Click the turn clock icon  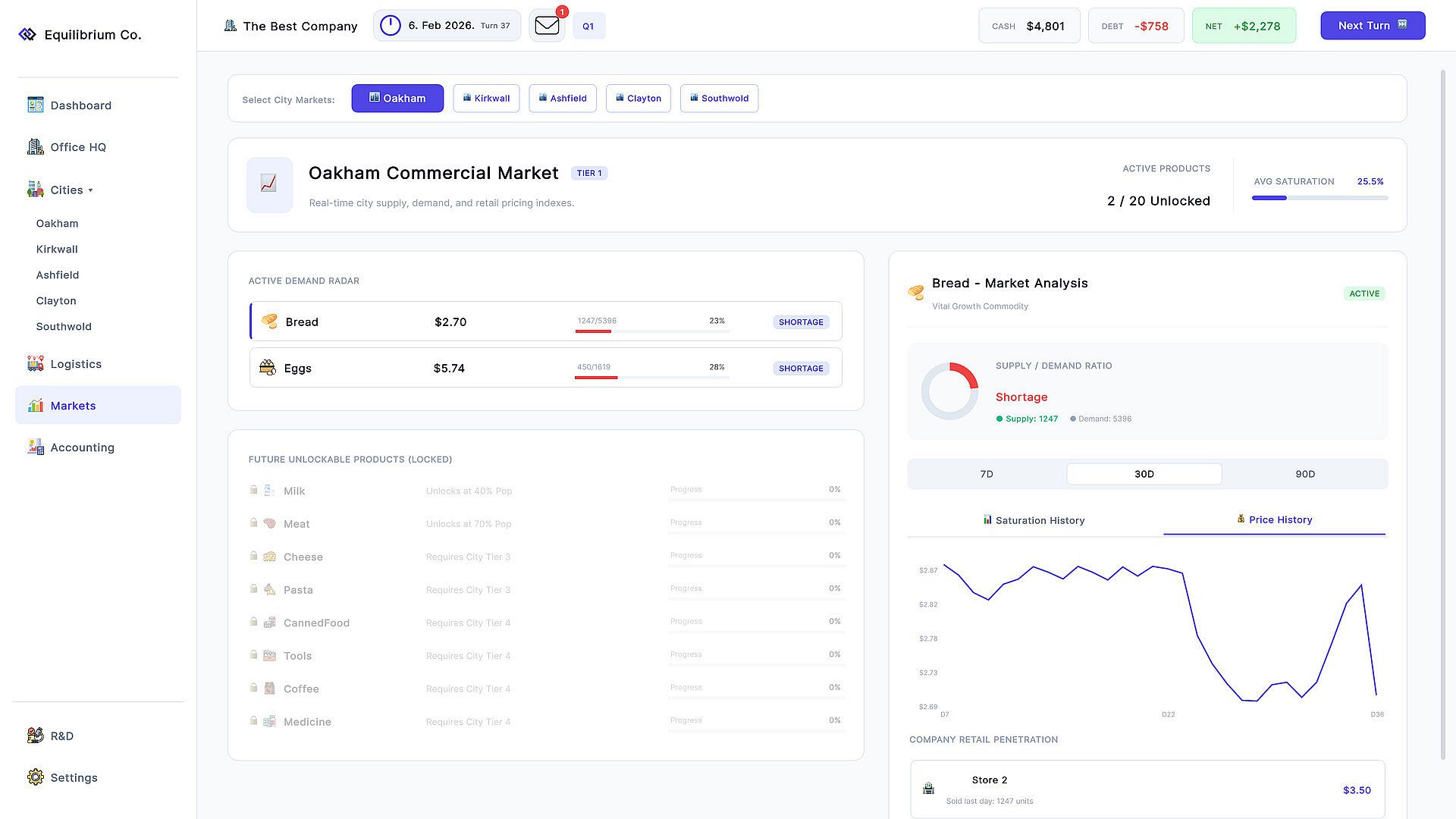[390, 25]
